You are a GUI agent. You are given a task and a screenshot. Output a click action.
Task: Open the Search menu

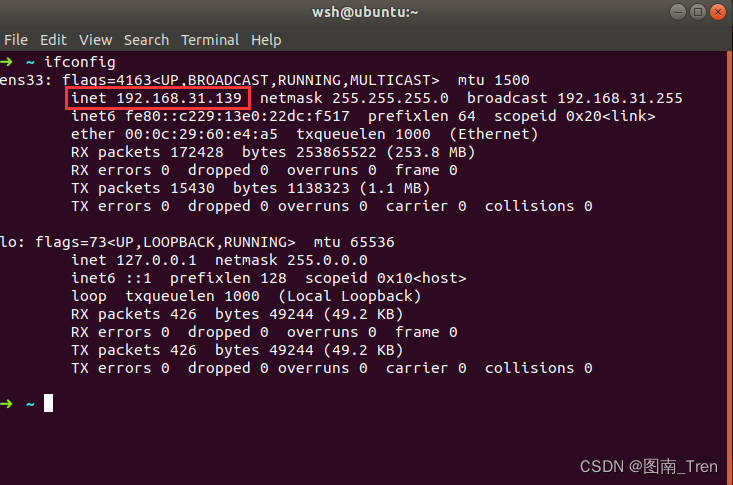point(146,40)
